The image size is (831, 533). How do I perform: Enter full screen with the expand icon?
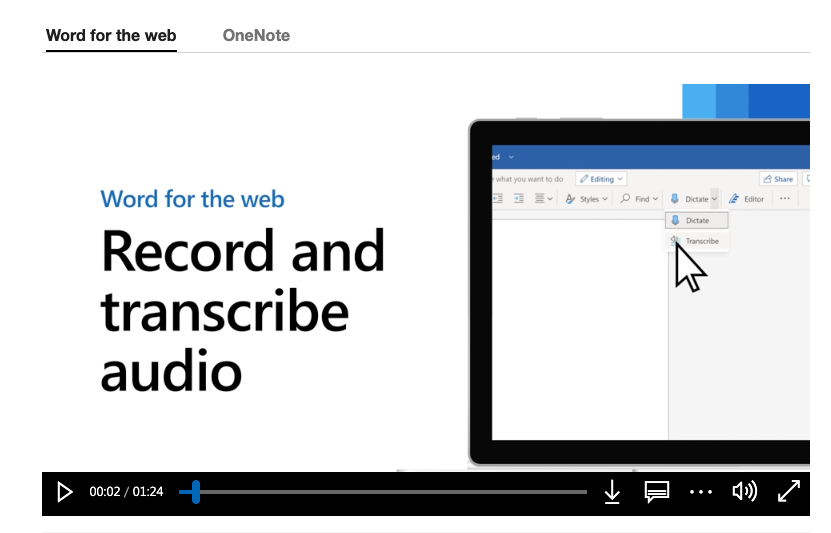coord(789,491)
